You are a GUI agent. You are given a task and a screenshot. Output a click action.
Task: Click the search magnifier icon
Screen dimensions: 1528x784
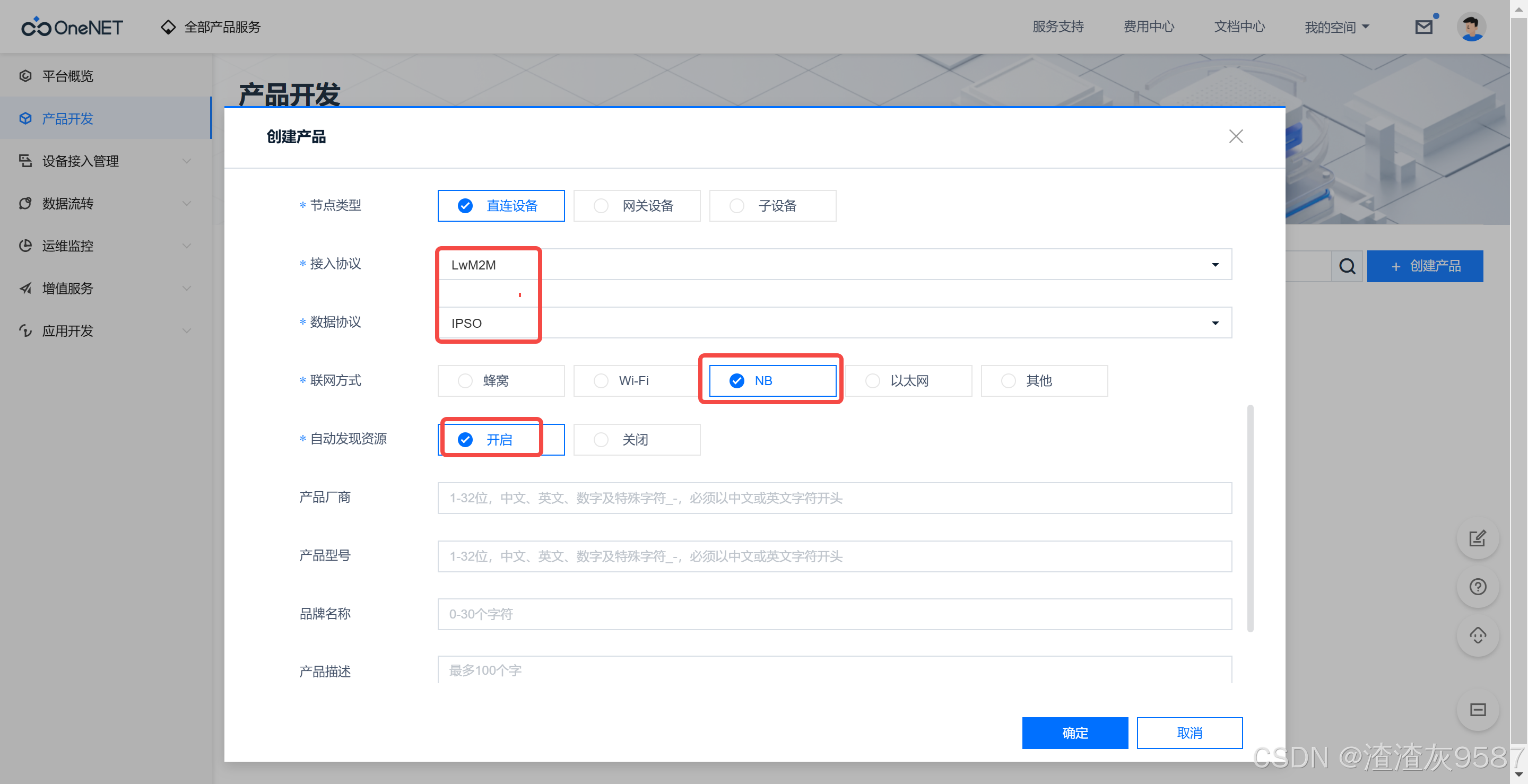pyautogui.click(x=1347, y=266)
